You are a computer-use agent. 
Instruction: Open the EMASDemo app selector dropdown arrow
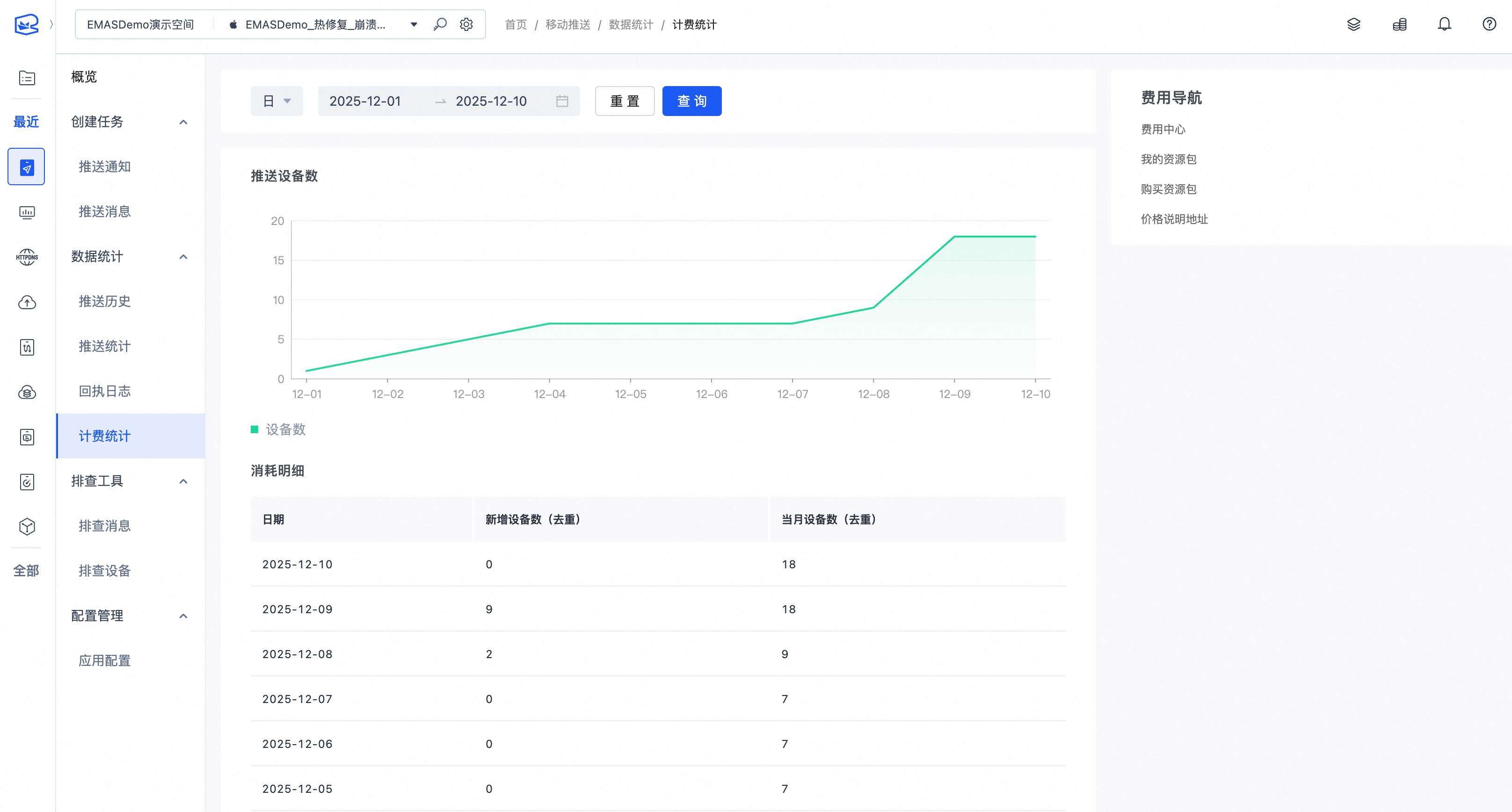click(414, 24)
